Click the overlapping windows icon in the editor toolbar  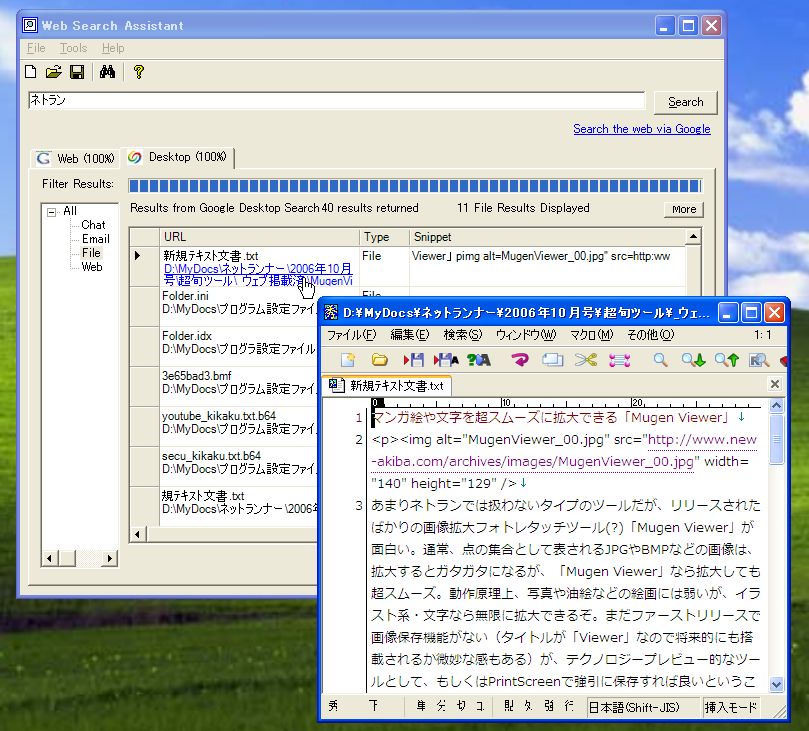click(x=552, y=360)
